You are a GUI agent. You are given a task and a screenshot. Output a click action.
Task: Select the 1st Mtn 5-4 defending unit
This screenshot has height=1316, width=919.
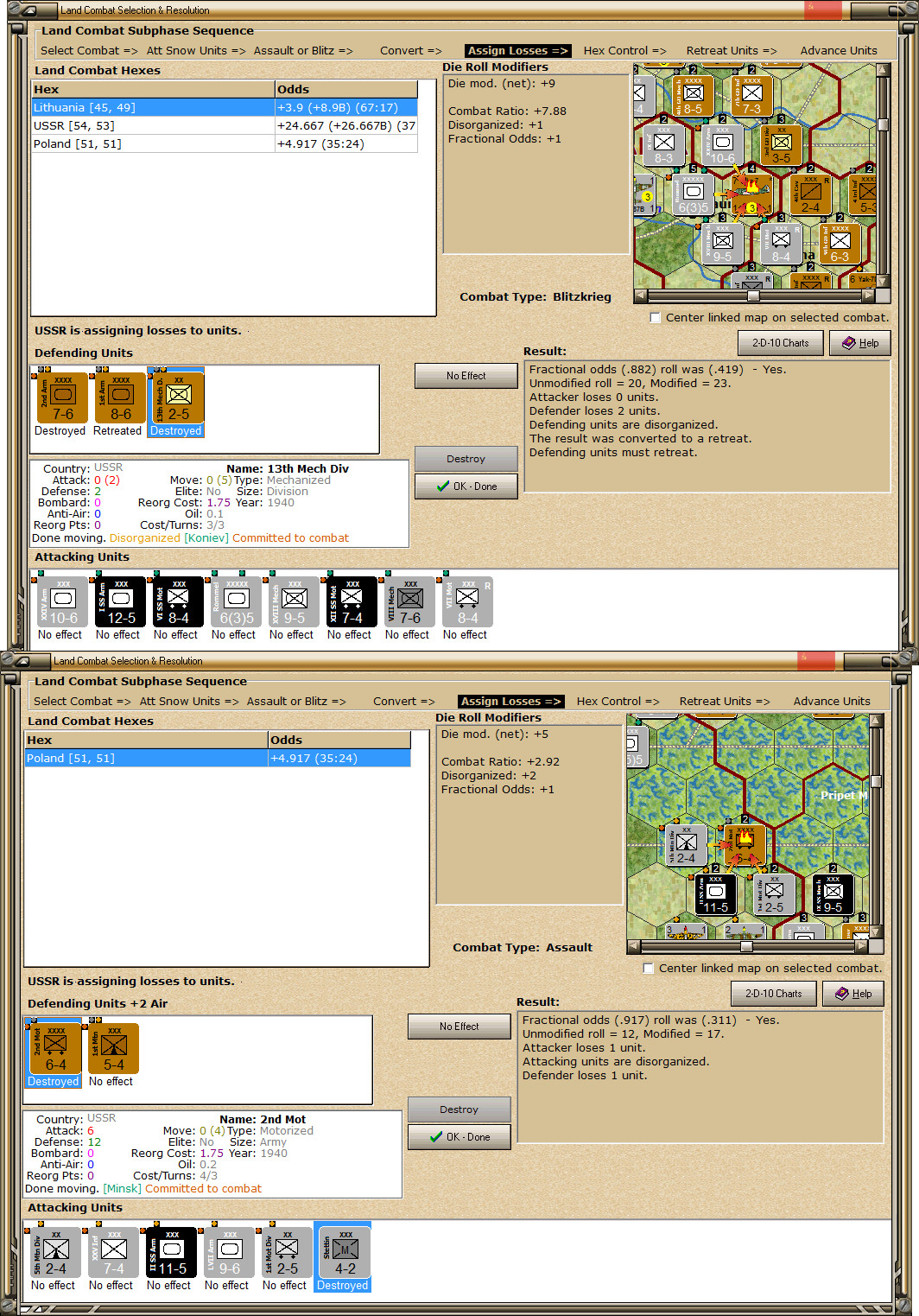(x=111, y=1048)
